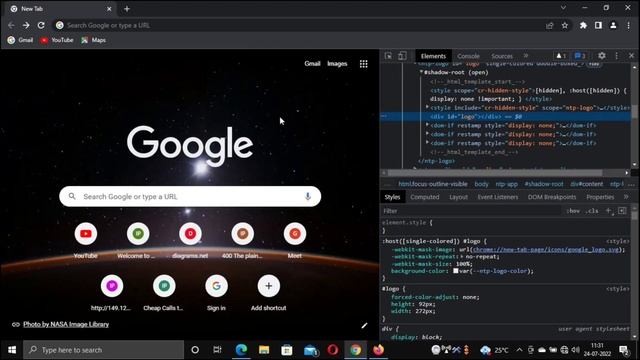
Task: Open DevTools three-dot customize menu
Action: tap(616, 56)
